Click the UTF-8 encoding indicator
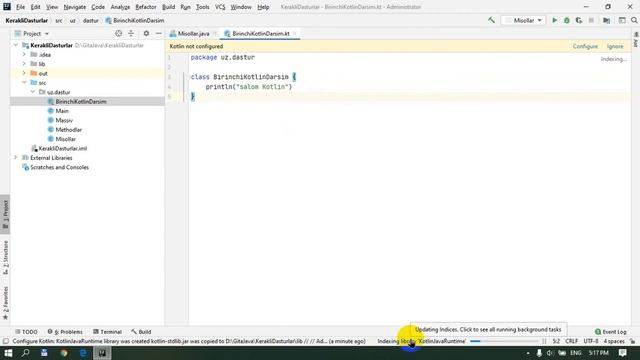The image size is (640, 360). click(x=591, y=341)
